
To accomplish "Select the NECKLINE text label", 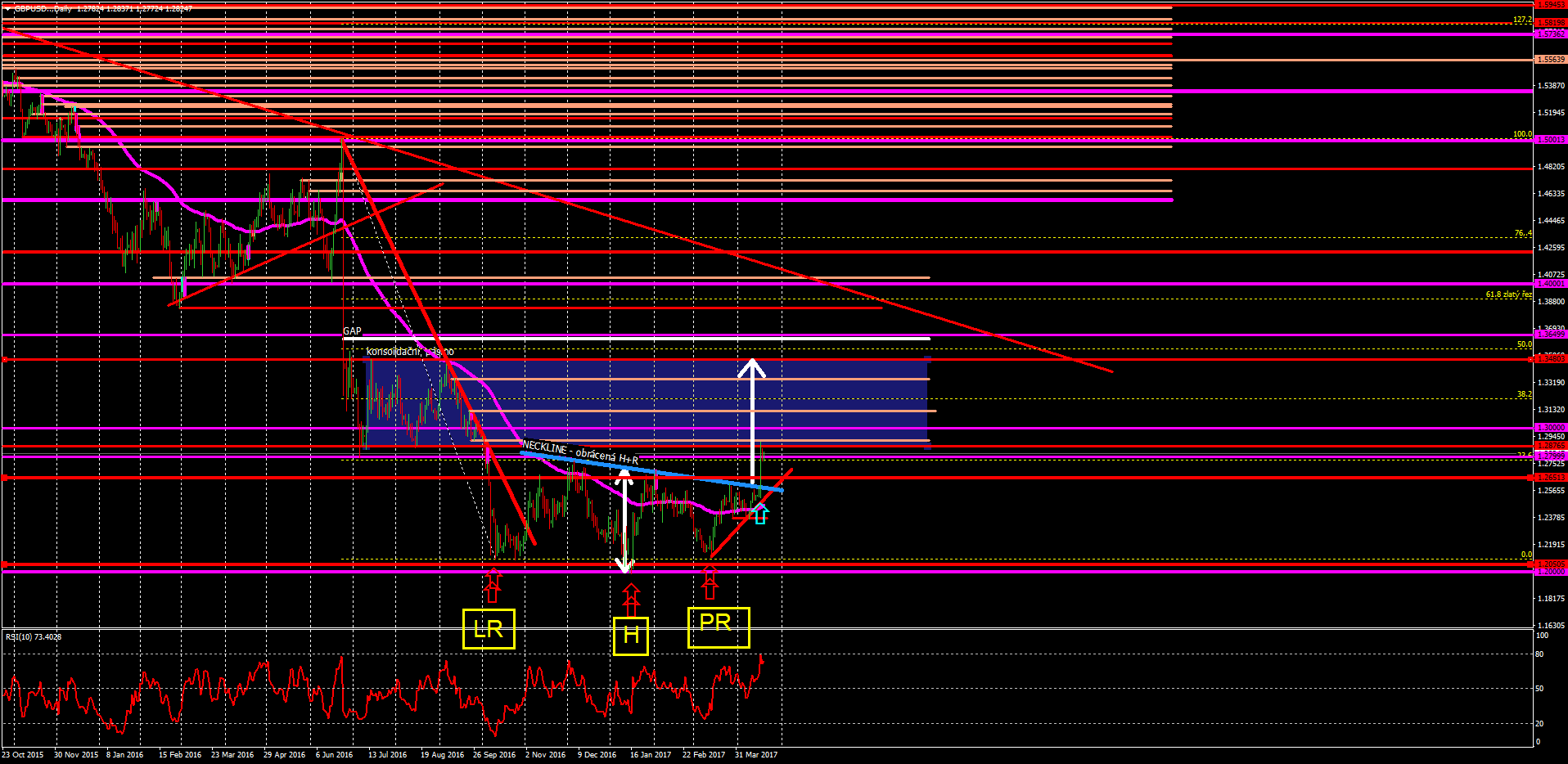I will [x=579, y=452].
